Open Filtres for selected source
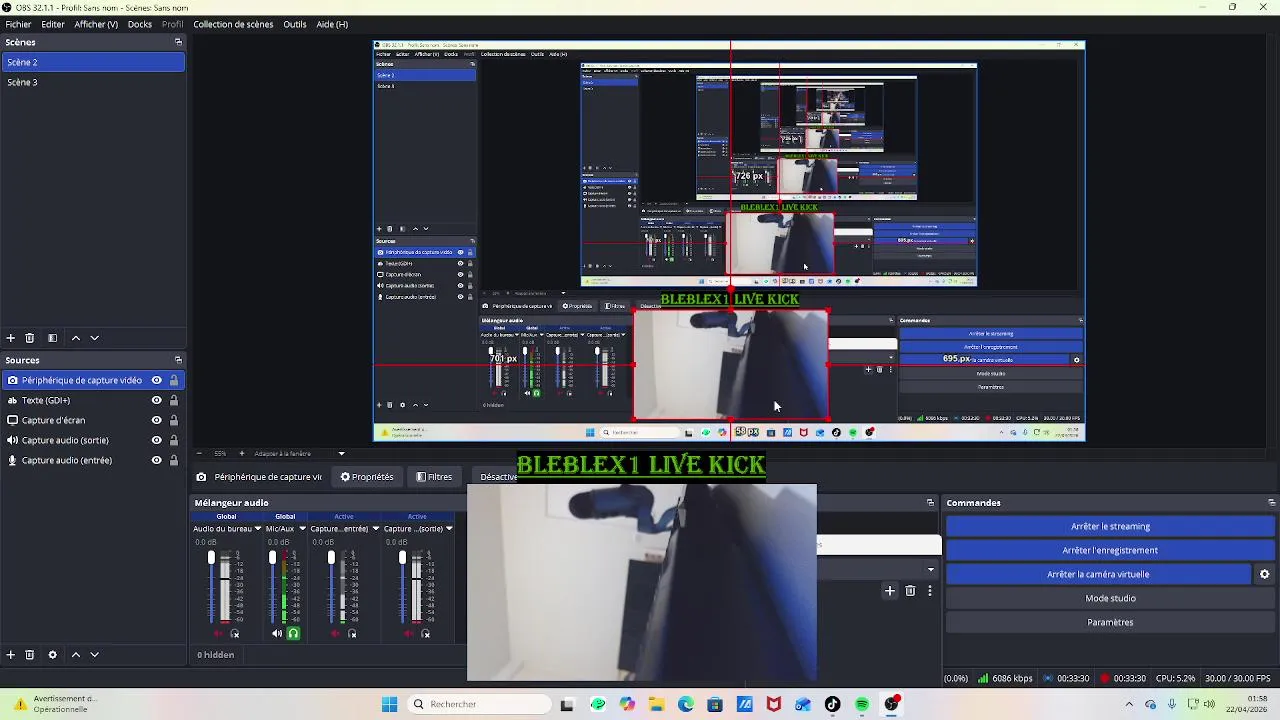This screenshot has width=1280, height=720. [434, 477]
